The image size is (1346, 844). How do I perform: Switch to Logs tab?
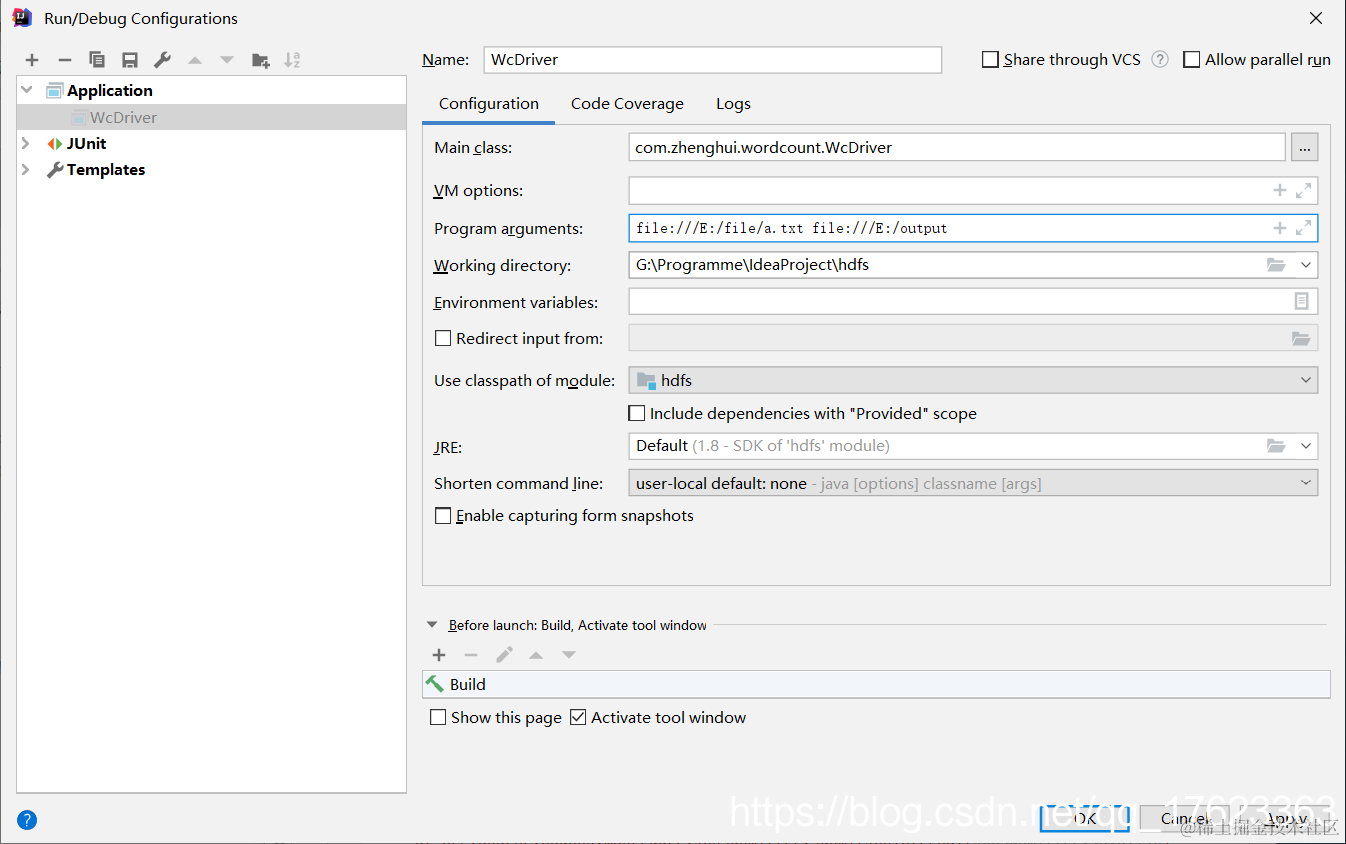pyautogui.click(x=733, y=104)
